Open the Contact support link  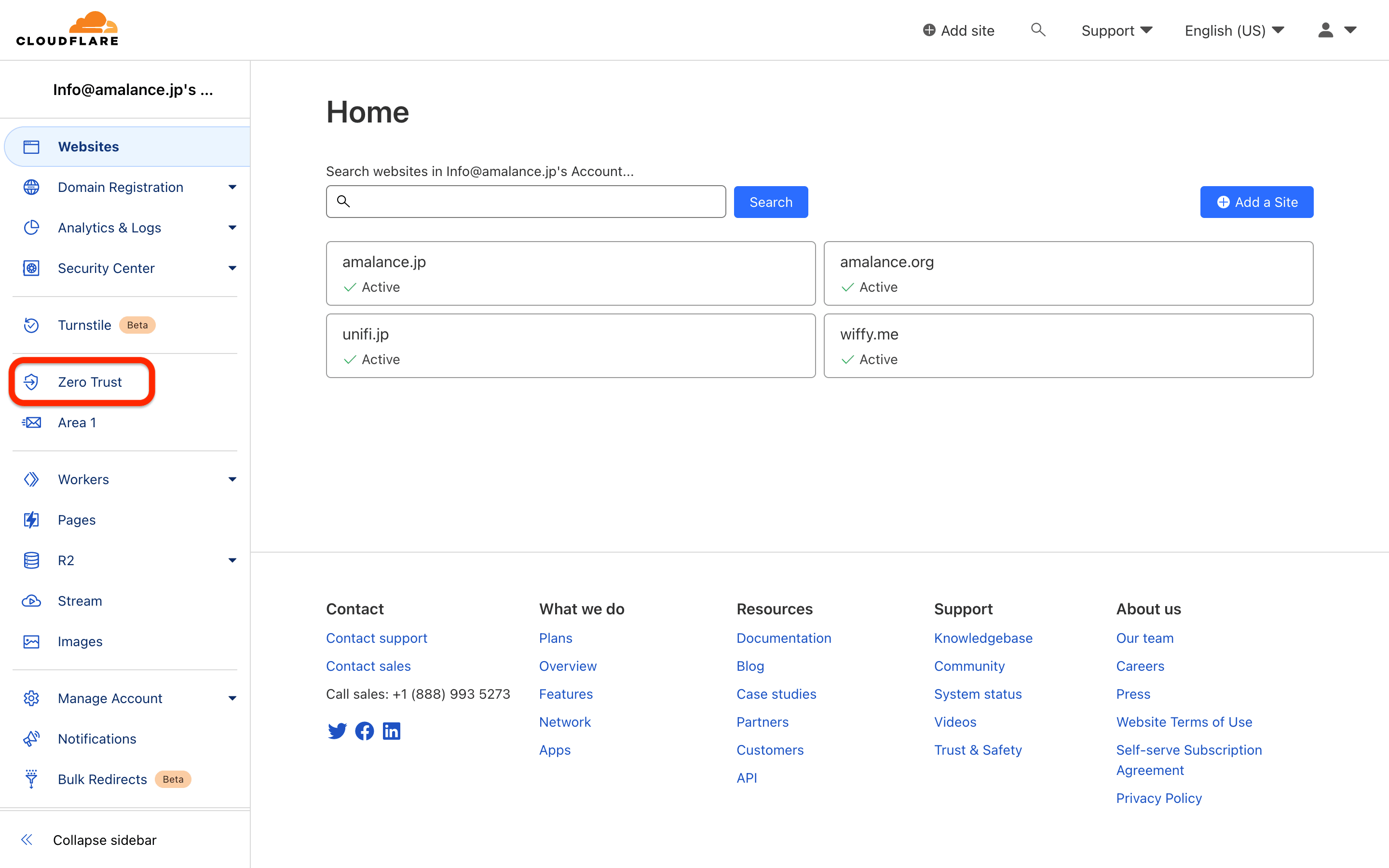(377, 638)
